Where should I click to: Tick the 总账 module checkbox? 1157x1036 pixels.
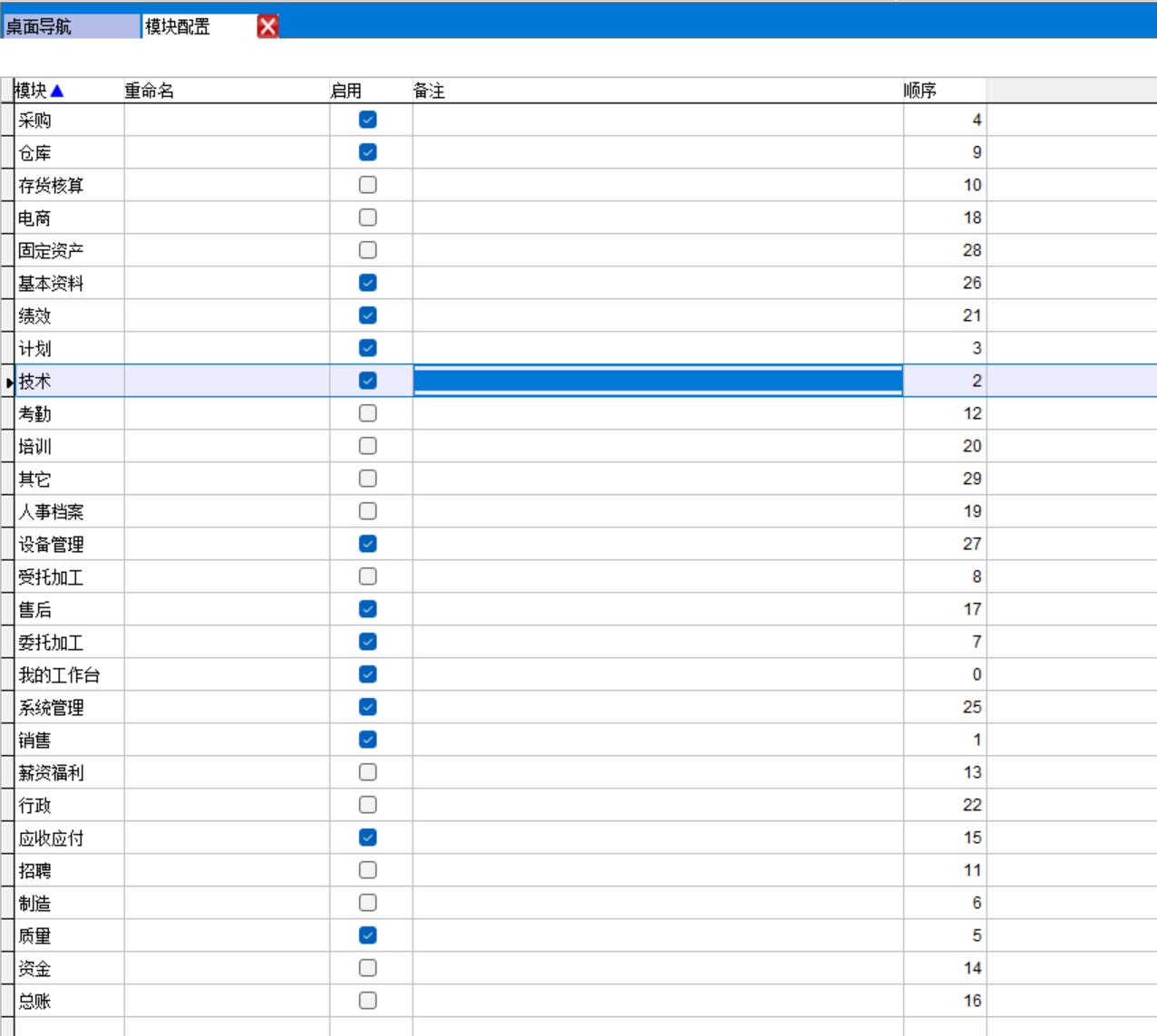367,1001
